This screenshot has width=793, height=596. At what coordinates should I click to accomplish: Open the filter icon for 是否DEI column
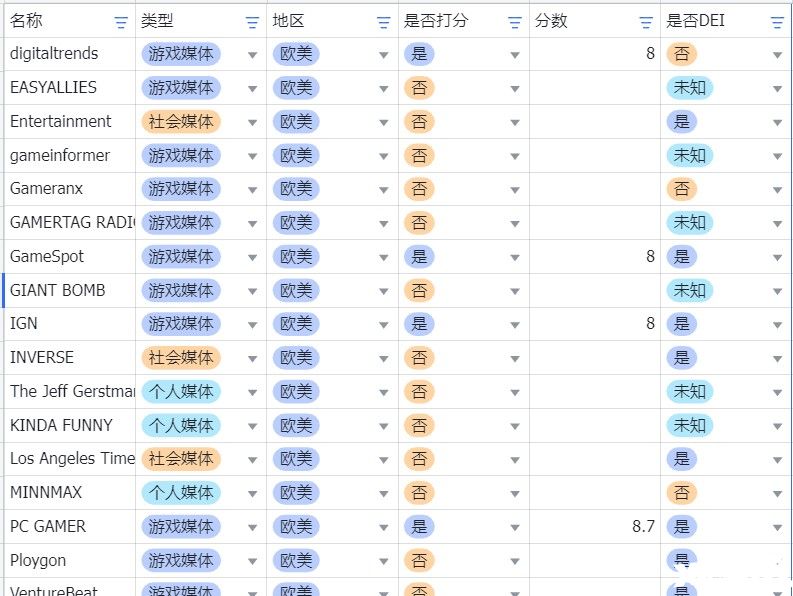(x=777, y=22)
